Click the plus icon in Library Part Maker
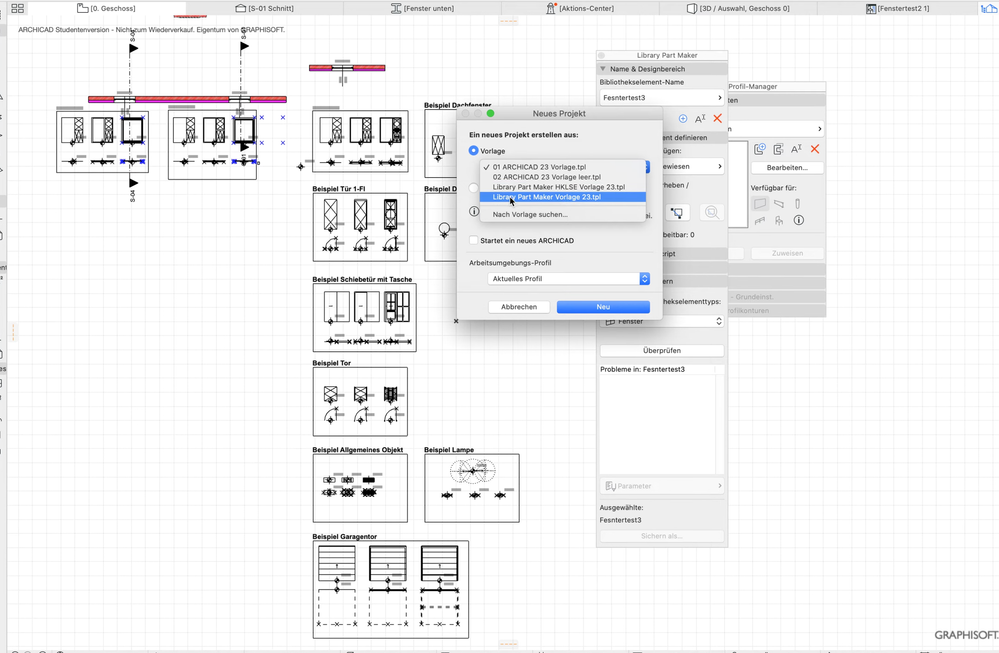 pyautogui.click(x=683, y=118)
